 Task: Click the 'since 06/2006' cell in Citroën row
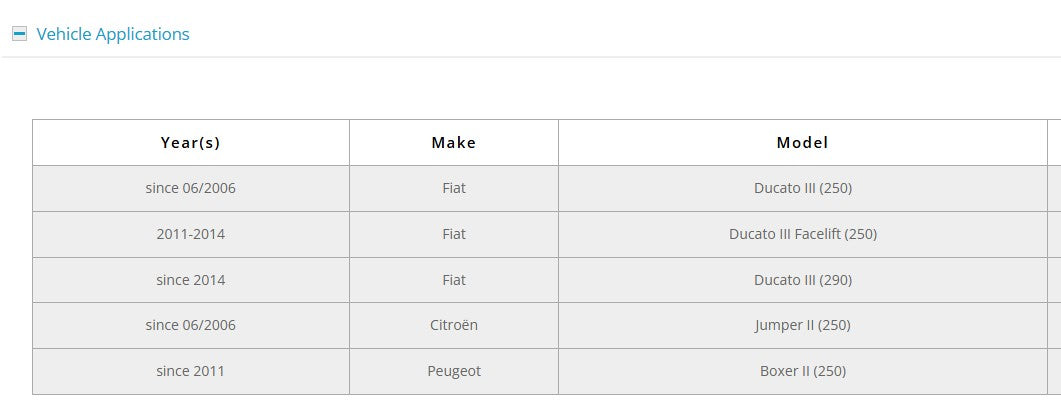coord(190,325)
